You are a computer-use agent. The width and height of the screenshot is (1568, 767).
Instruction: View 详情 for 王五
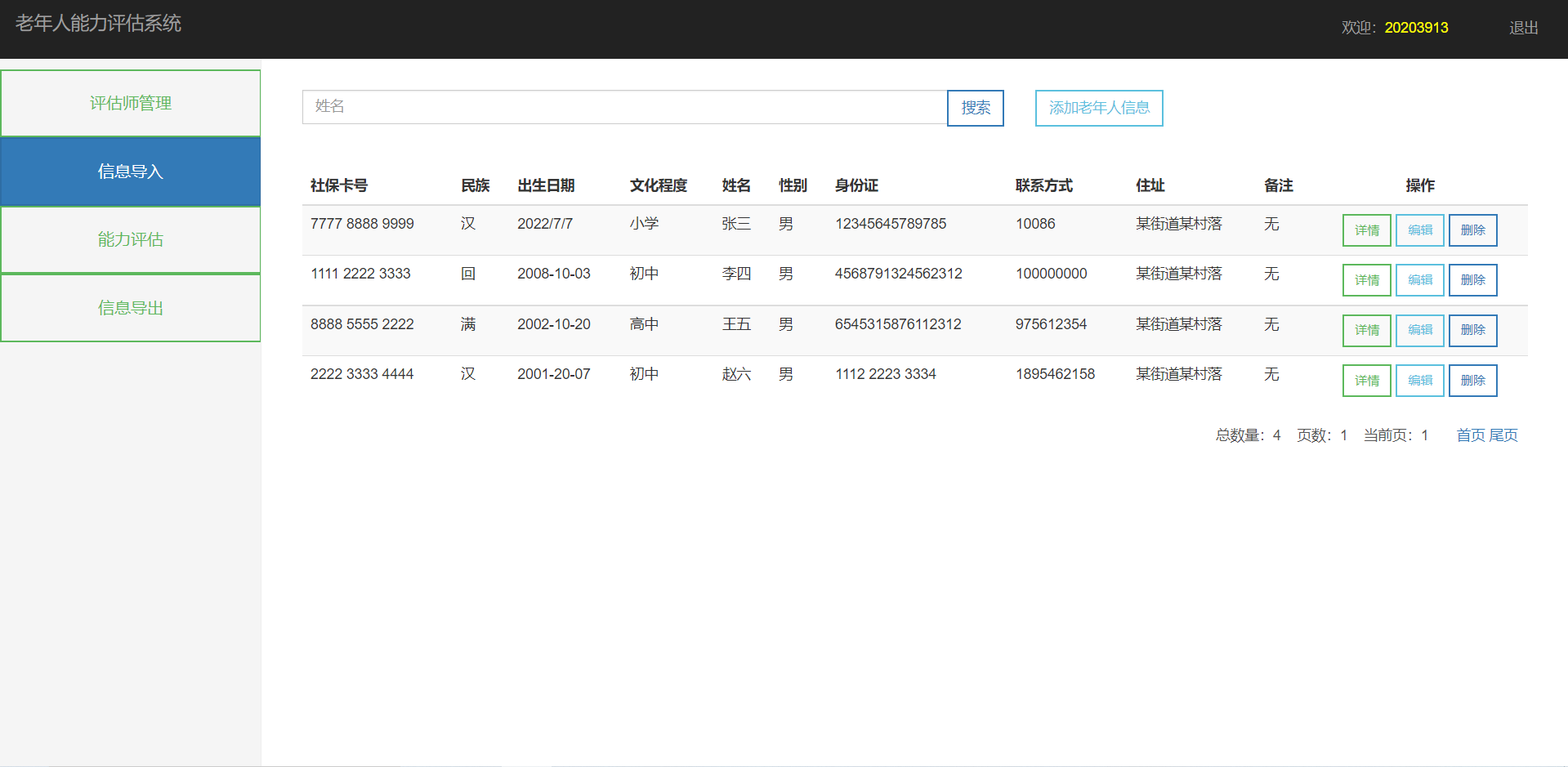pyautogui.click(x=1367, y=330)
